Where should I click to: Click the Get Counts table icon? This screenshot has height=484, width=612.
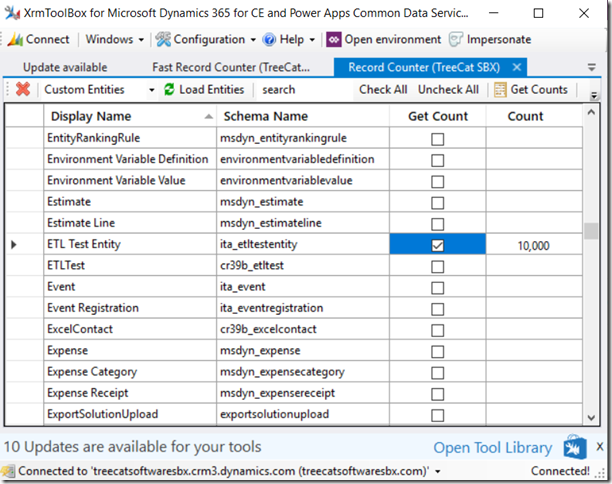tap(500, 89)
